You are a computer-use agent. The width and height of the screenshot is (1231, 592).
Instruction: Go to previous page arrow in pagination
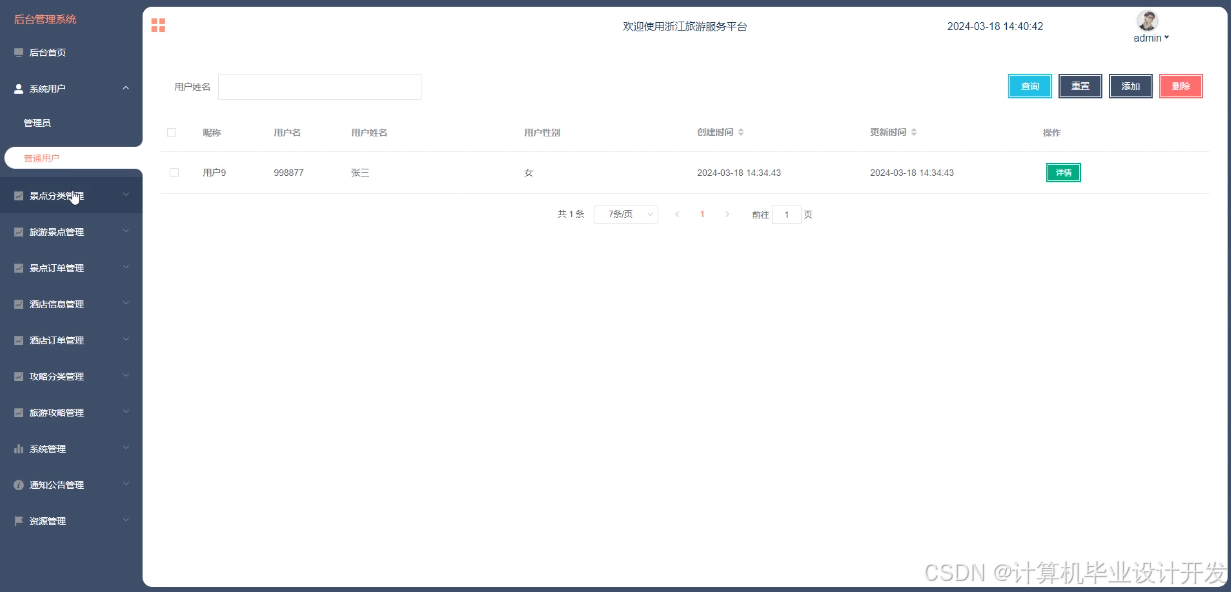[x=677, y=214]
